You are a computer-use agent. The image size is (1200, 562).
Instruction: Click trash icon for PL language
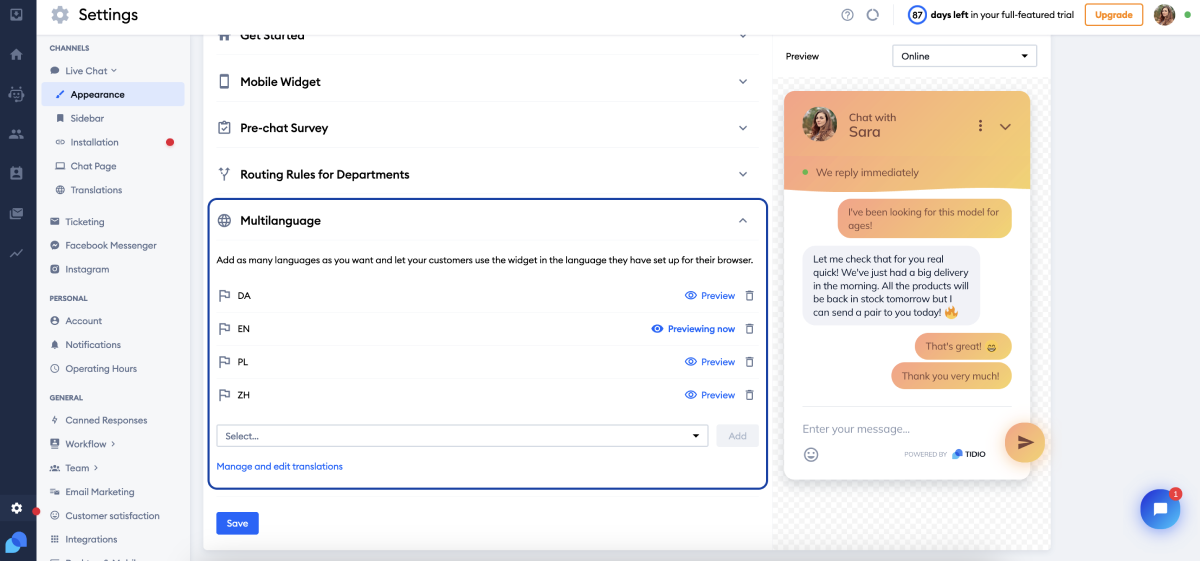pos(750,362)
